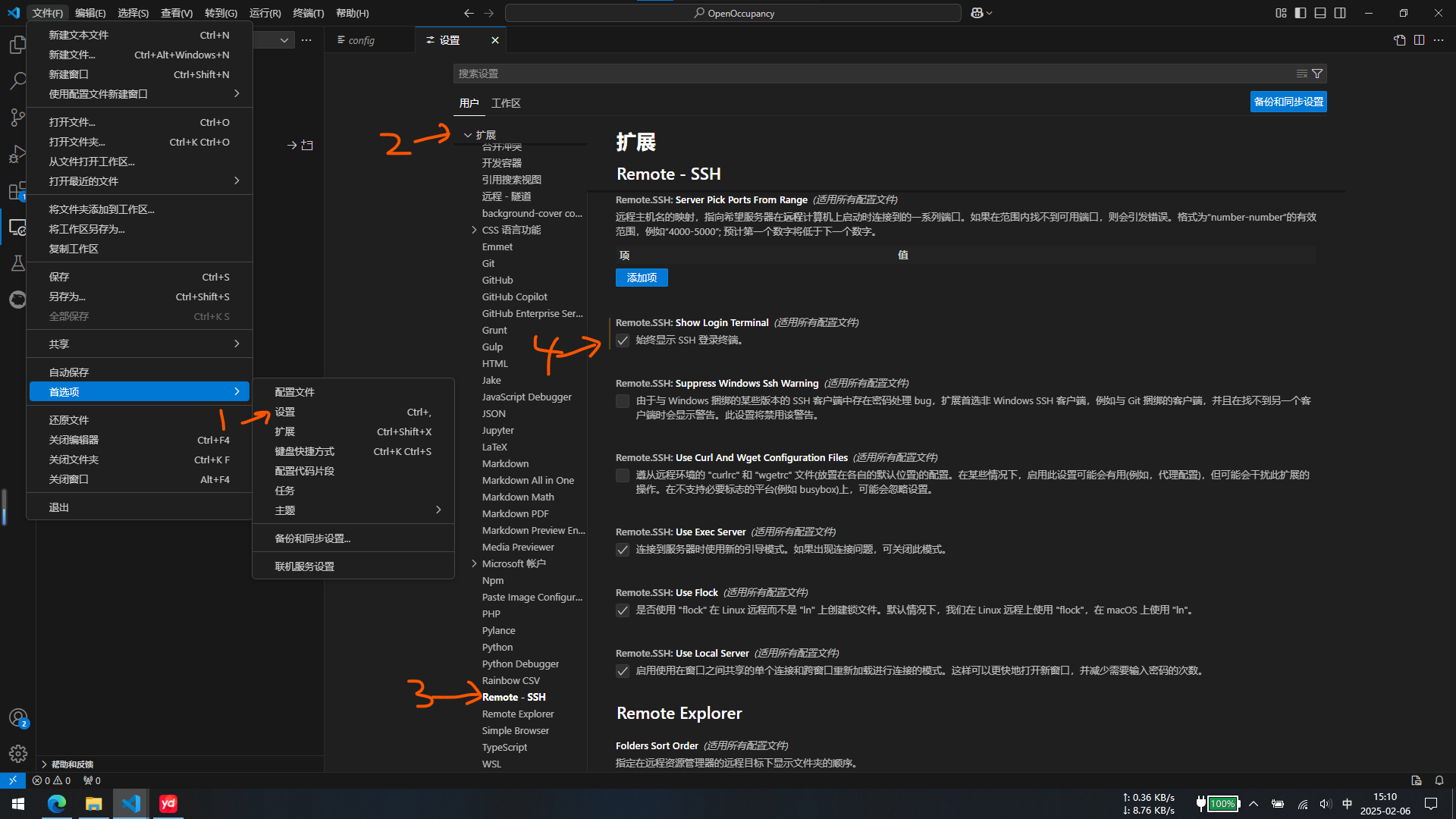This screenshot has height=819, width=1456.
Task: Toggle Use Flock checkbox
Action: pyautogui.click(x=623, y=610)
